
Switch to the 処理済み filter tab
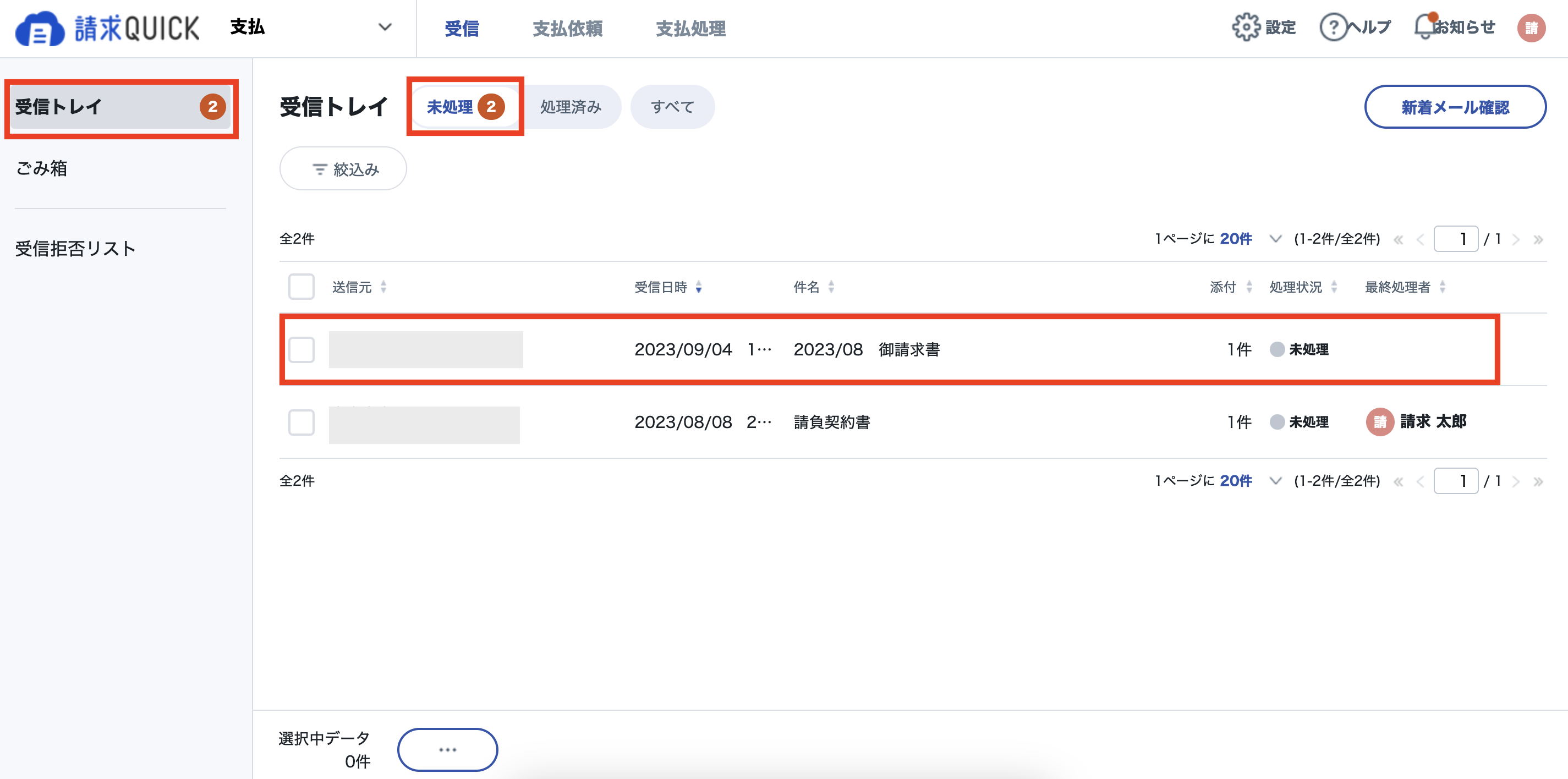571,107
